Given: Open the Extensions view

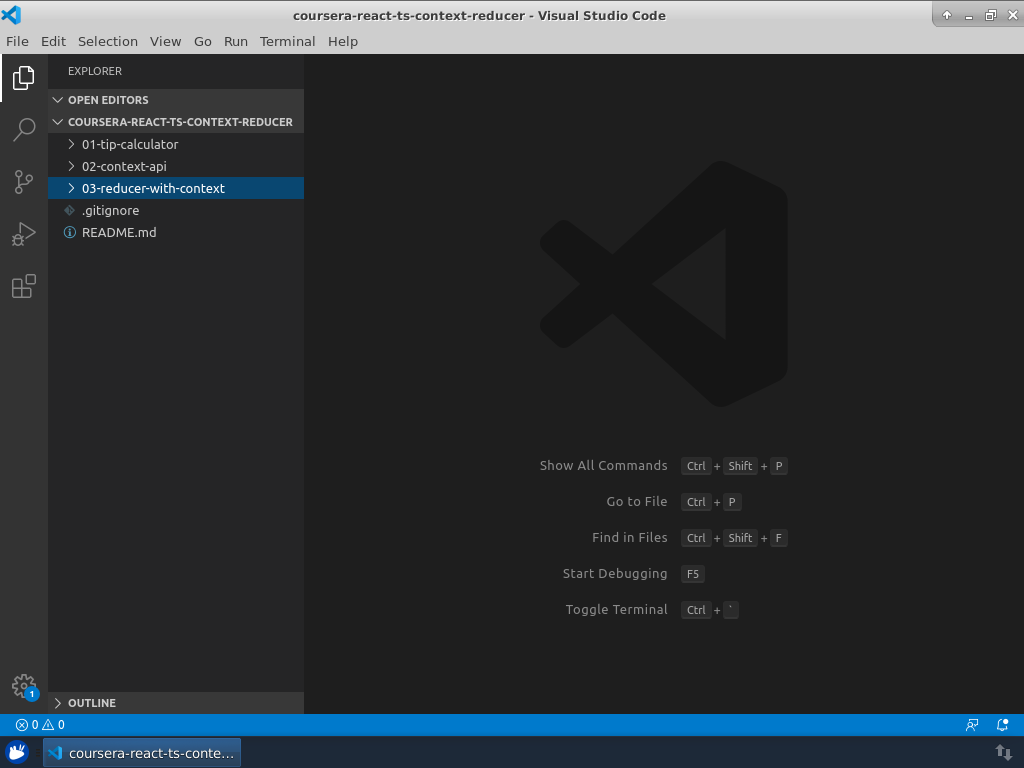Looking at the screenshot, I should tap(24, 286).
